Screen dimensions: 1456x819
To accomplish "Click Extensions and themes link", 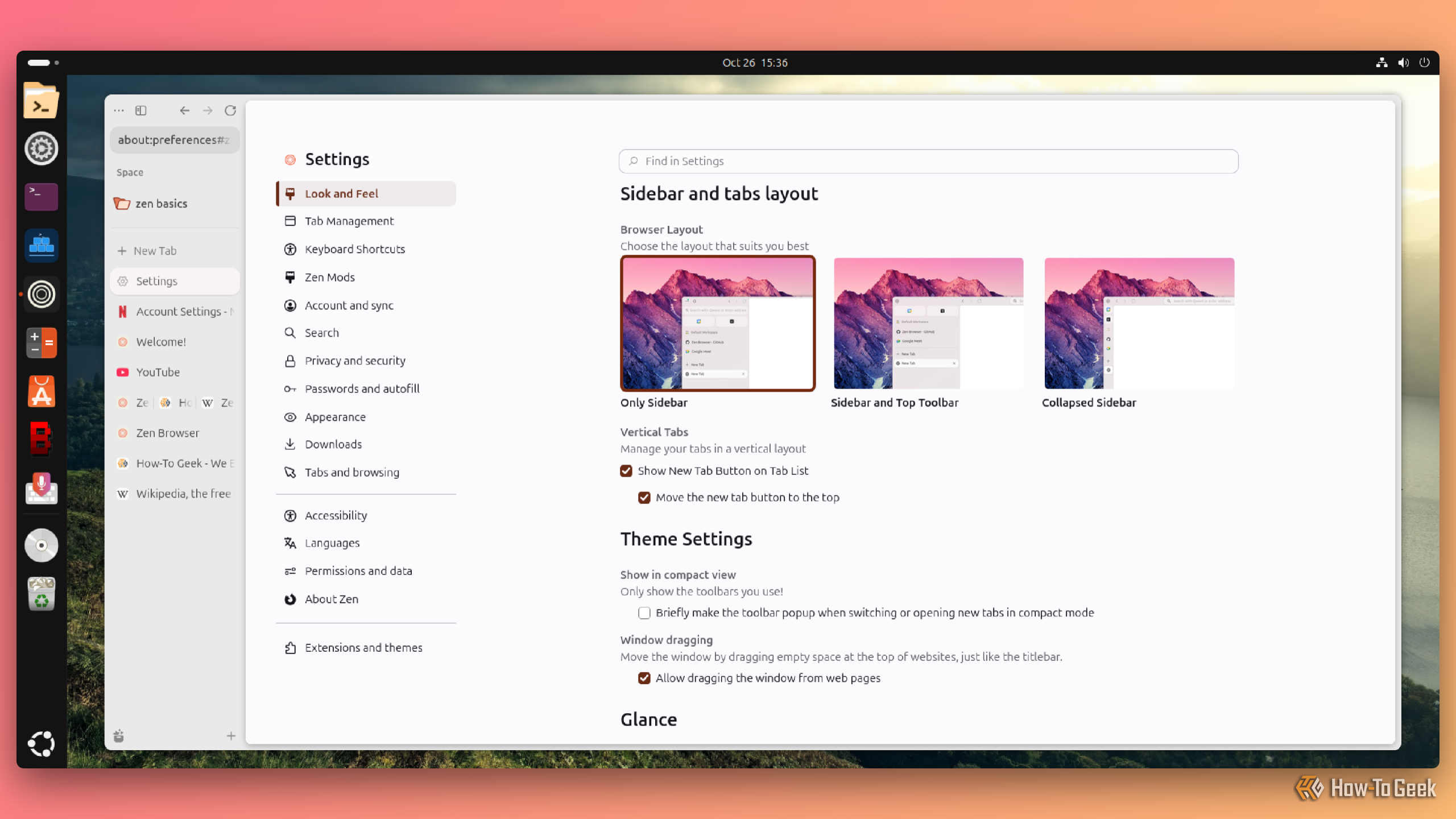I will point(366,648).
